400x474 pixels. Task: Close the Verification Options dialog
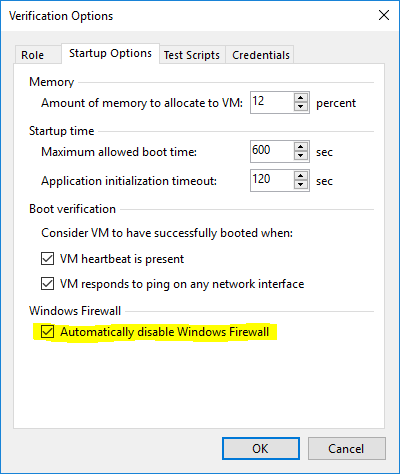coord(384,15)
